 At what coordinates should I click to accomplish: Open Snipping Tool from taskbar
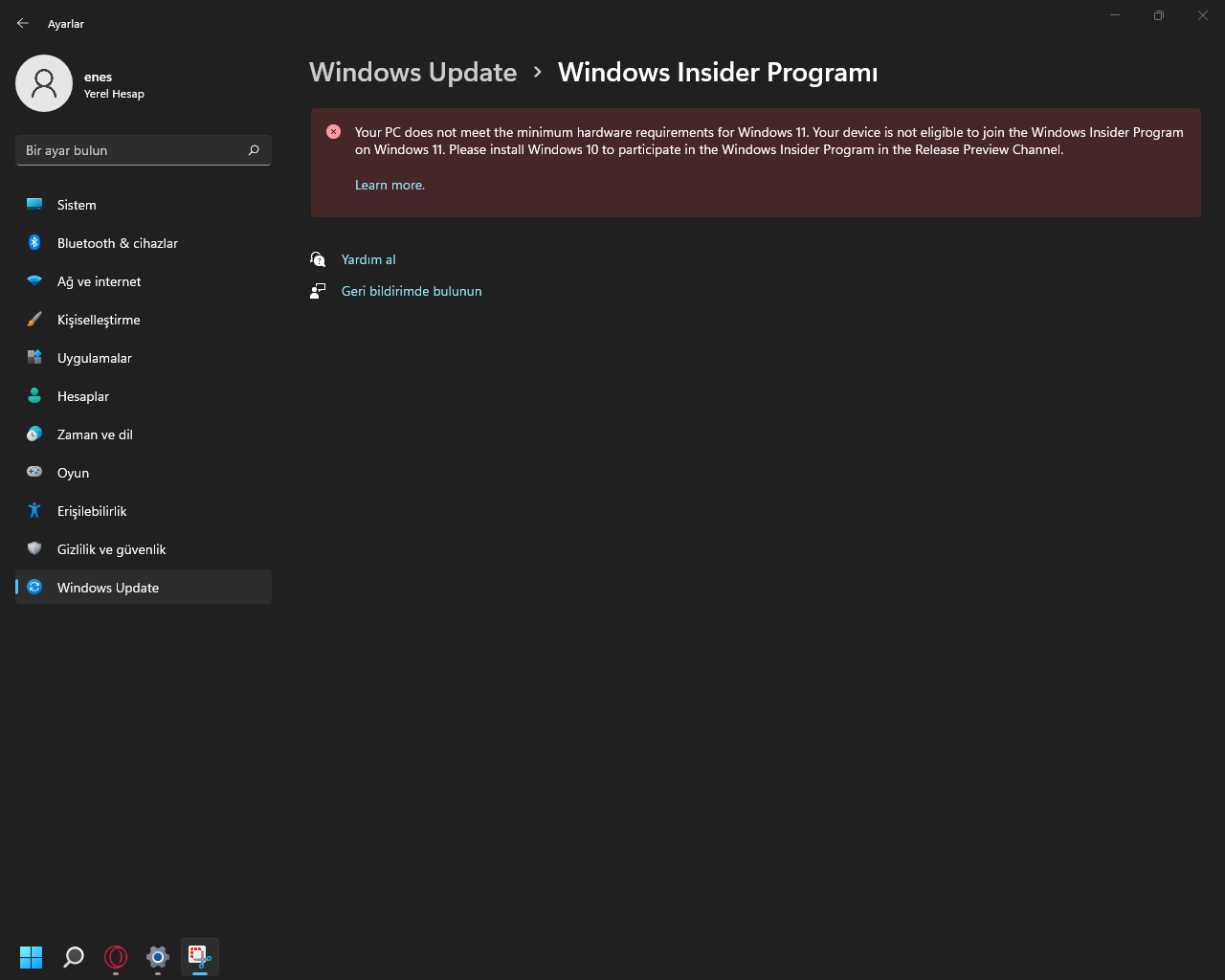tap(200, 957)
